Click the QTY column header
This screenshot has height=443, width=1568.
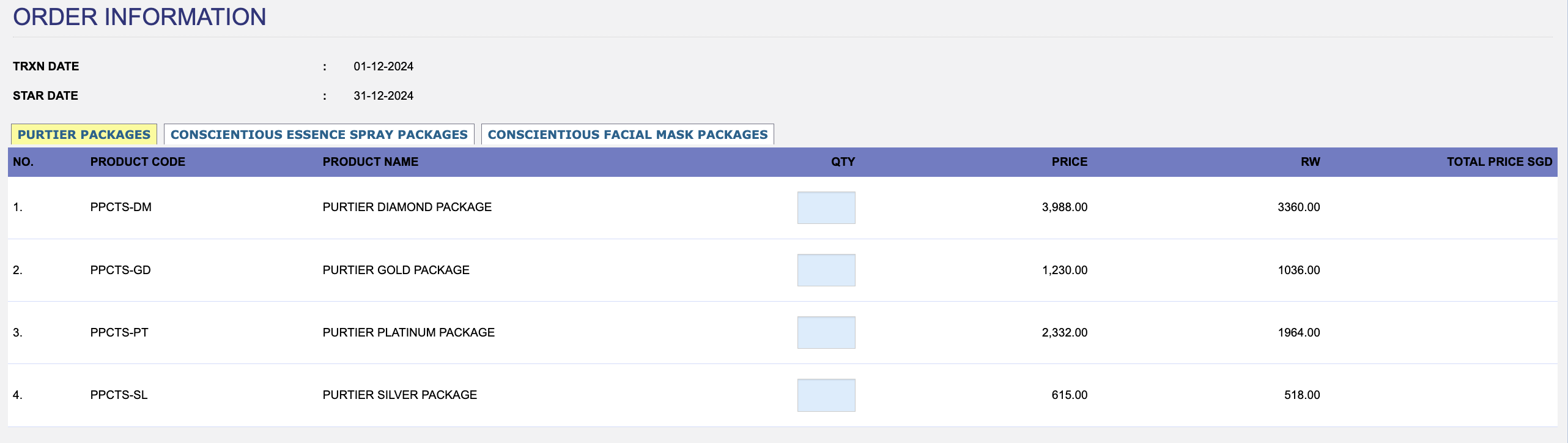[x=843, y=162]
